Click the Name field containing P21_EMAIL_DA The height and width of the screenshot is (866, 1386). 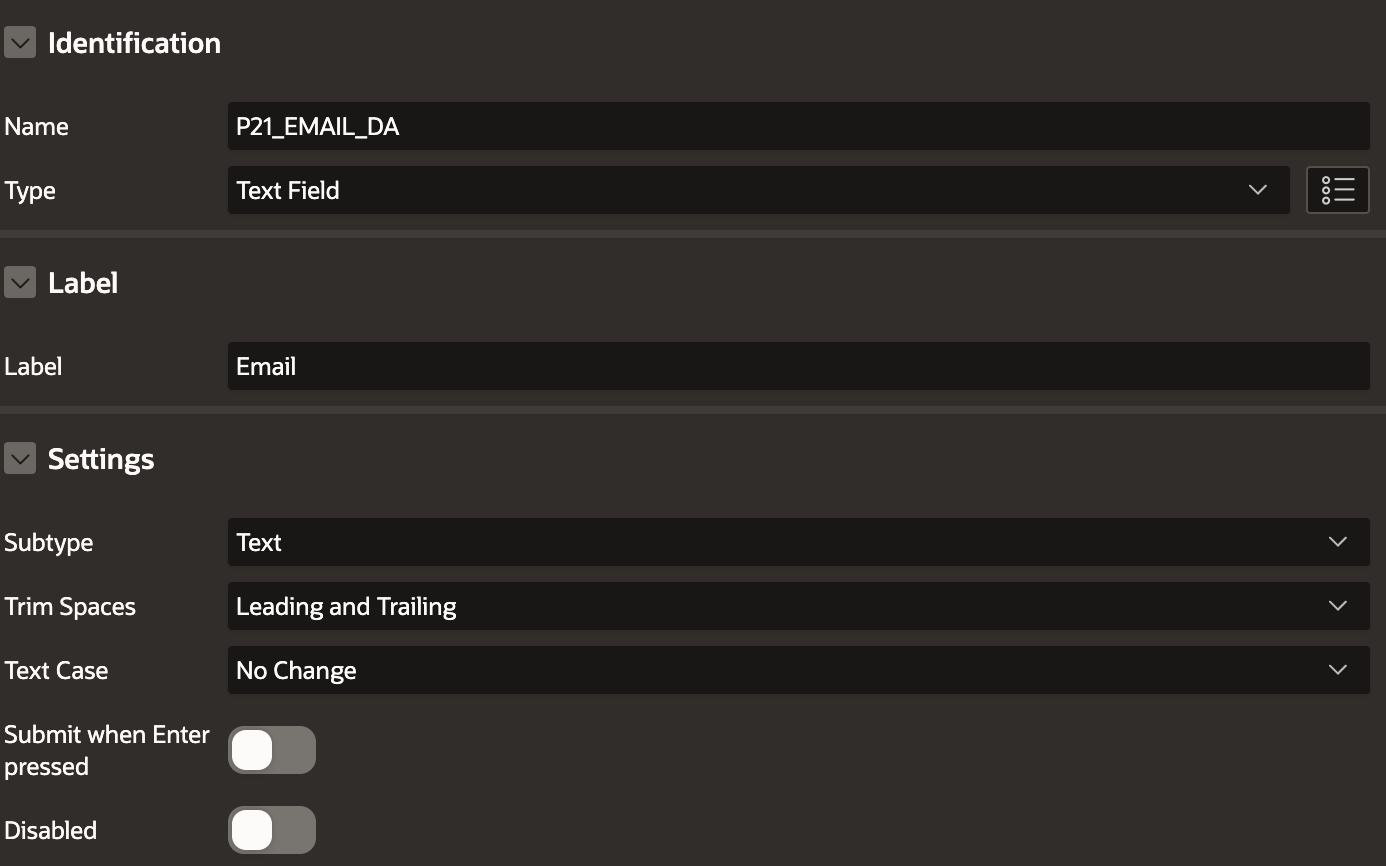(798, 126)
